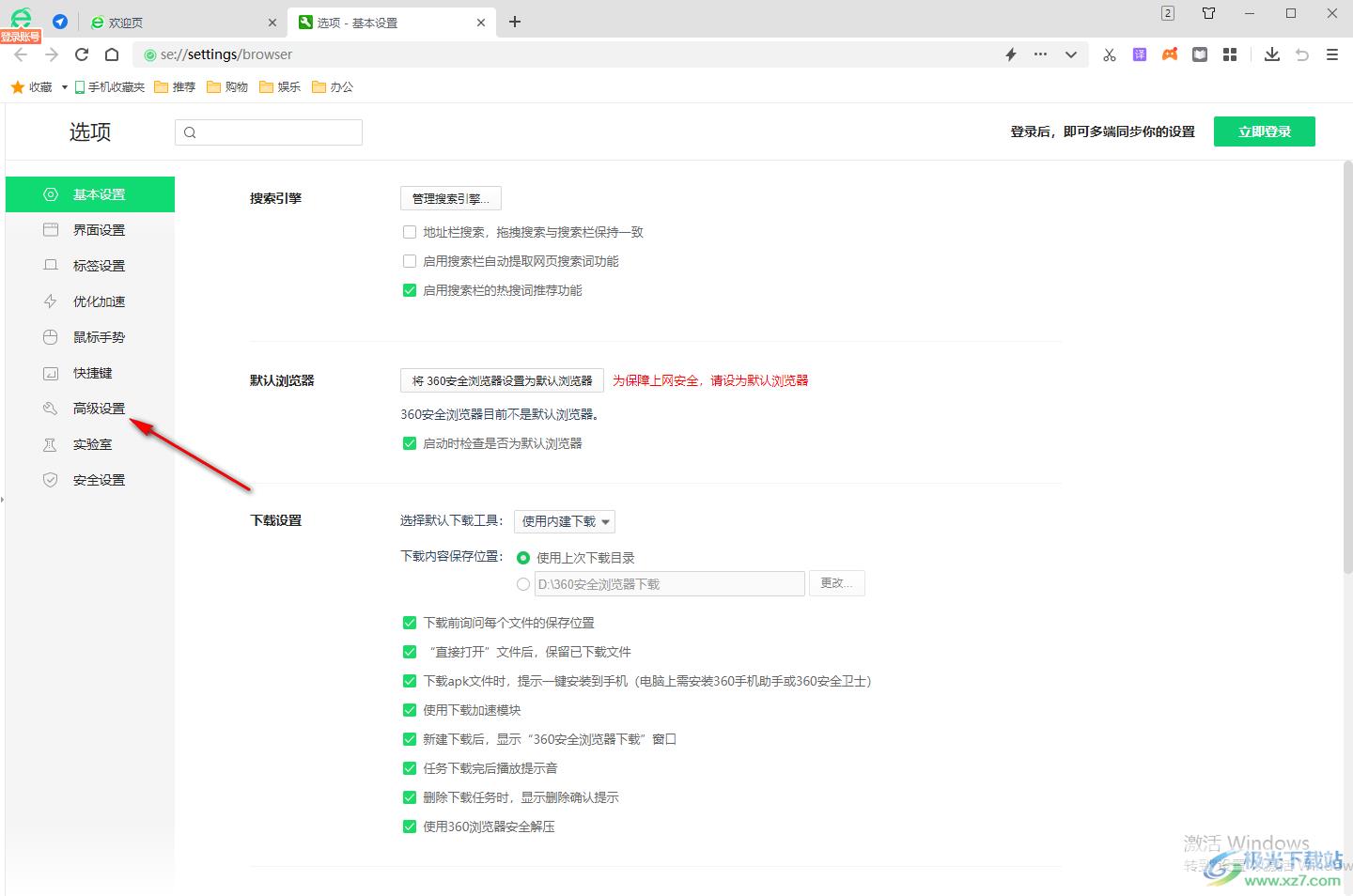Viewport: 1353px width, 896px height.
Task: Select the custom download path radio button
Action: 523,584
